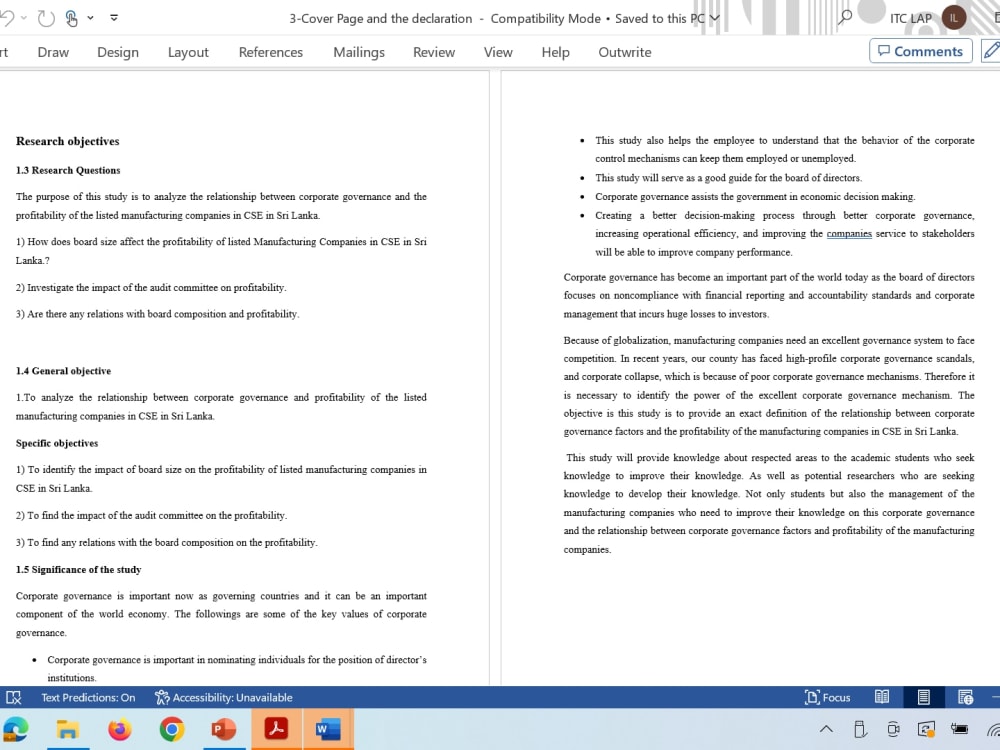Switch to Adobe Acrobat in the taskbar
This screenshot has height=750, width=1000.
click(276, 728)
